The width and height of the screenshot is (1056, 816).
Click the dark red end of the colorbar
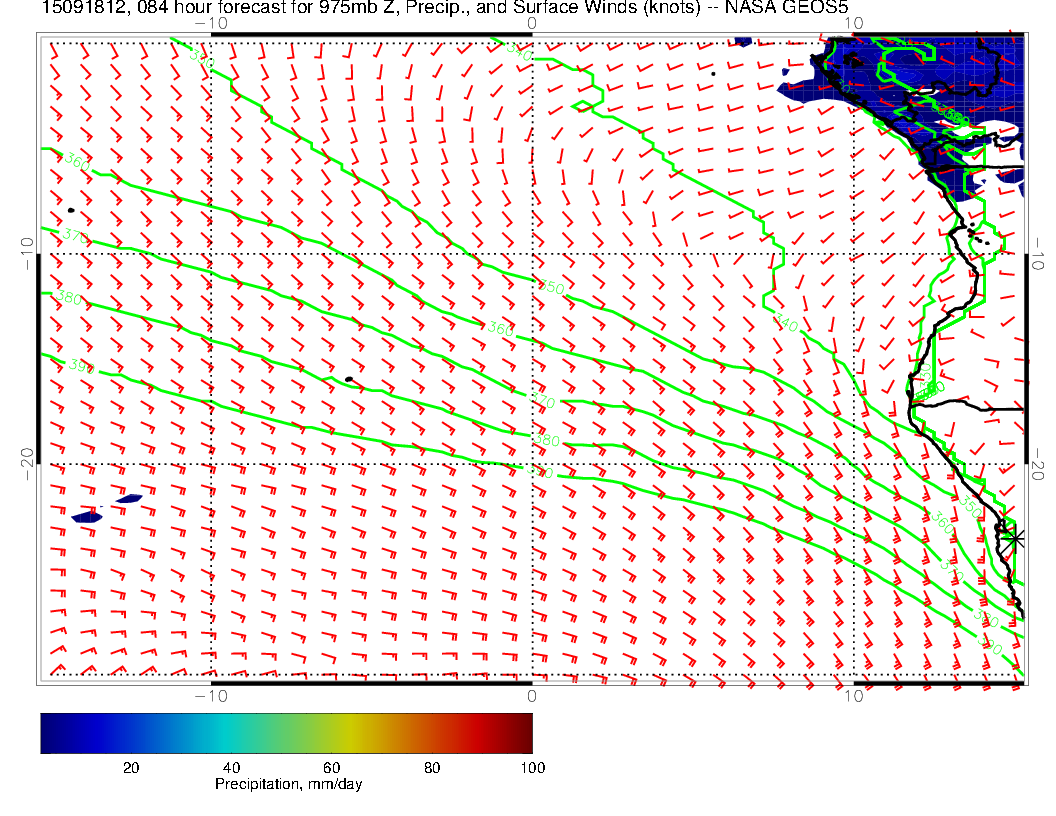525,732
